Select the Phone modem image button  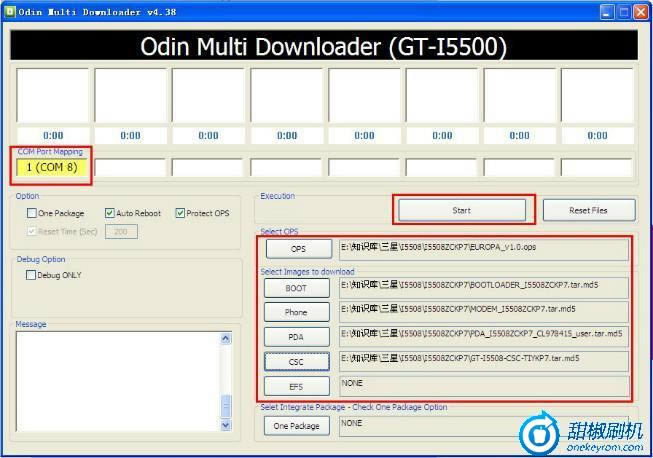click(x=297, y=312)
